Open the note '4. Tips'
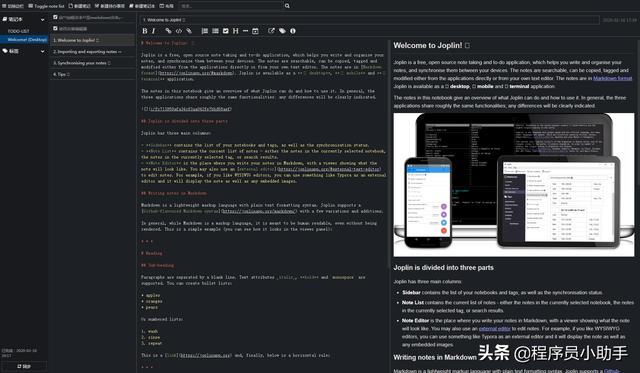 click(x=92, y=75)
